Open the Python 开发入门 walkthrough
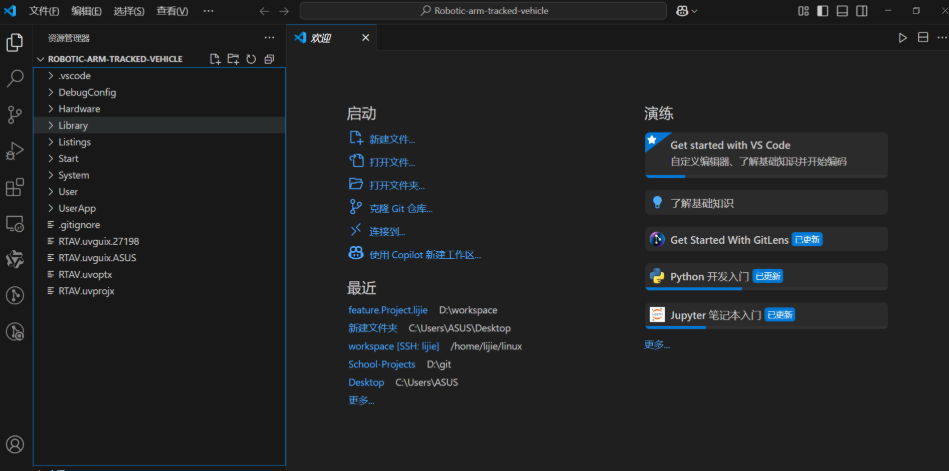This screenshot has height=471, width=949. [766, 277]
